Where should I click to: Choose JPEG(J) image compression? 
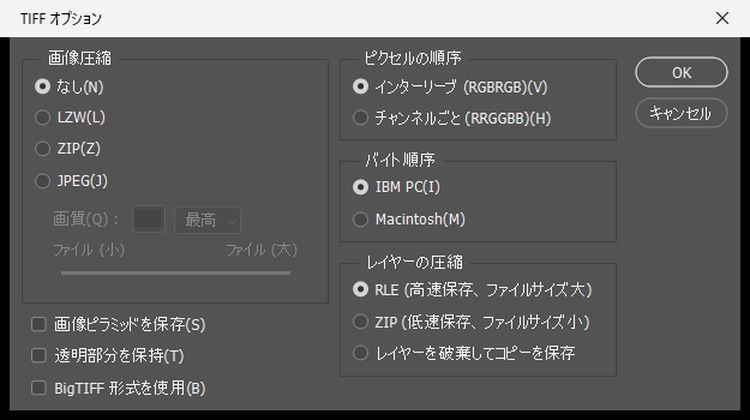tap(43, 181)
